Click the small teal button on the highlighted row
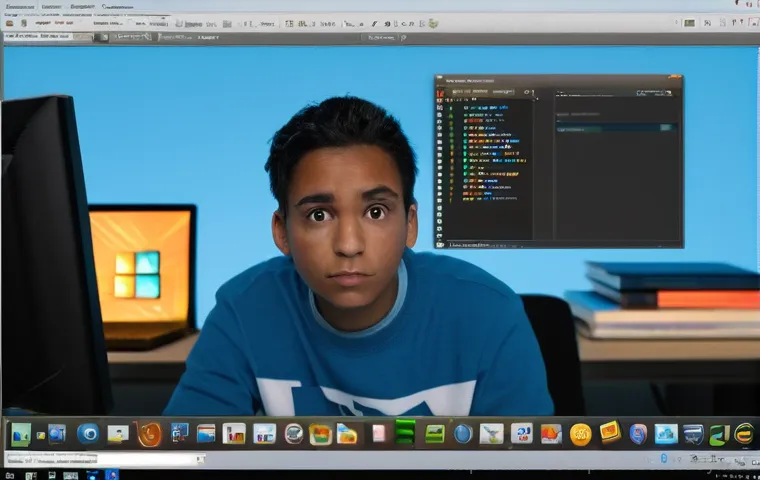Viewport: 760px width, 480px height. click(x=666, y=127)
